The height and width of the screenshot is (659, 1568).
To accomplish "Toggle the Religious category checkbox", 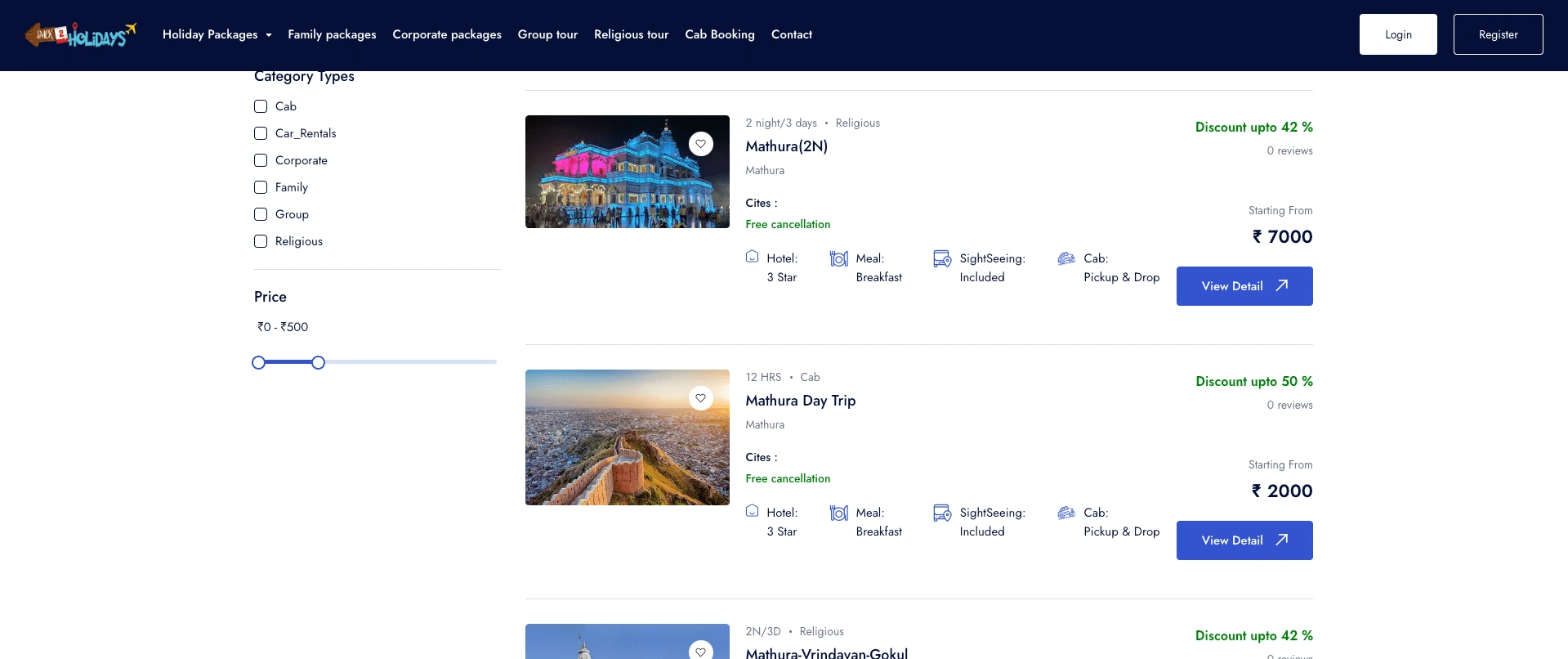I will pos(261,241).
